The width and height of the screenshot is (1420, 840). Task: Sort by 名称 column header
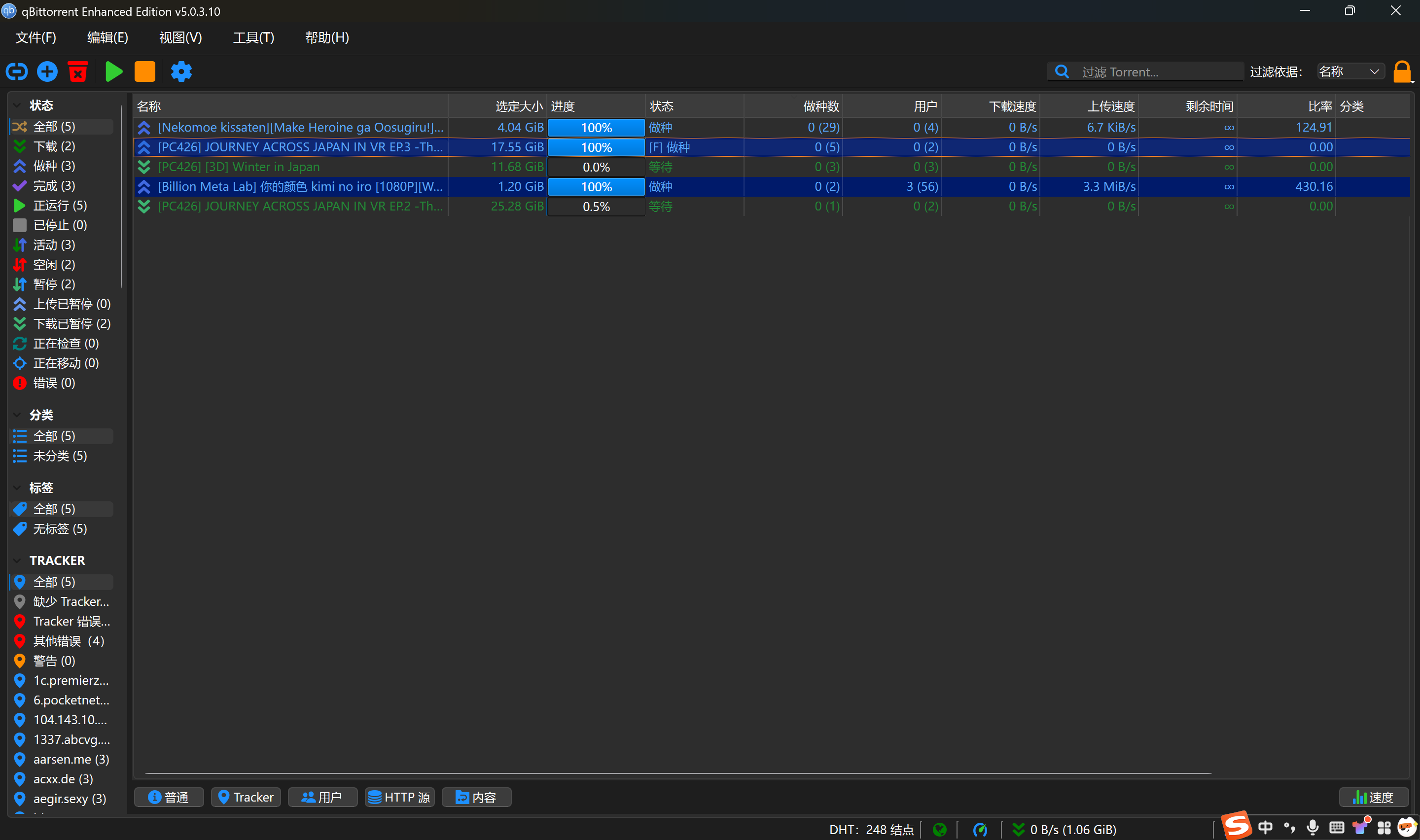(290, 106)
